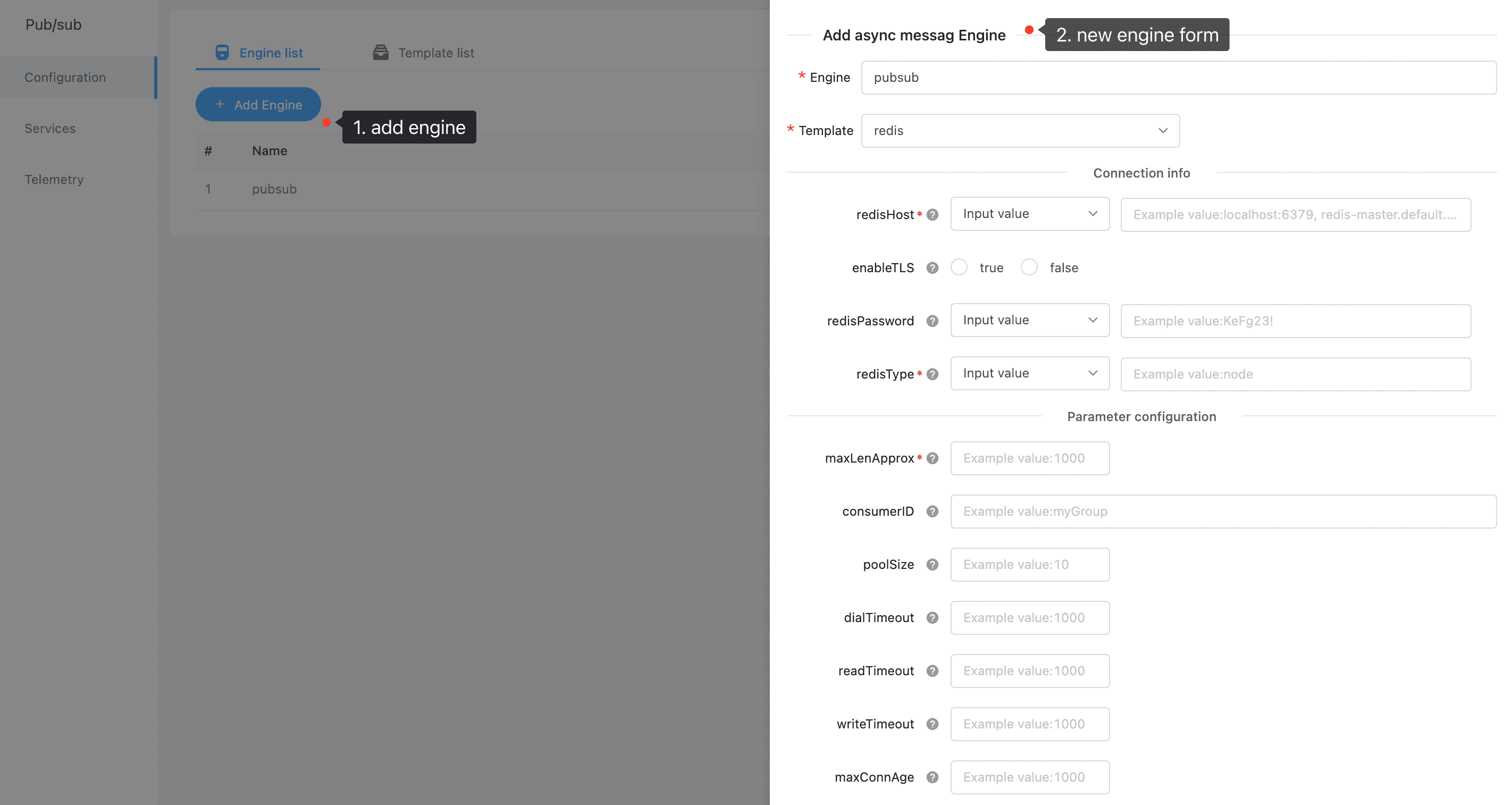
Task: Click the redisHost value input field
Action: [1296, 215]
